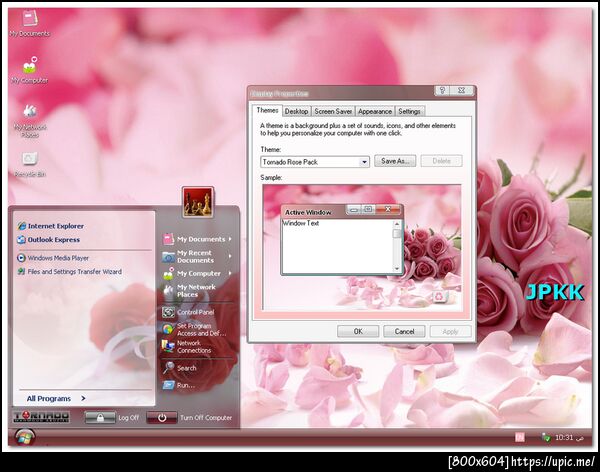Viewport: 600px width, 472px height.
Task: Click the help question mark button
Action: click(x=442, y=91)
